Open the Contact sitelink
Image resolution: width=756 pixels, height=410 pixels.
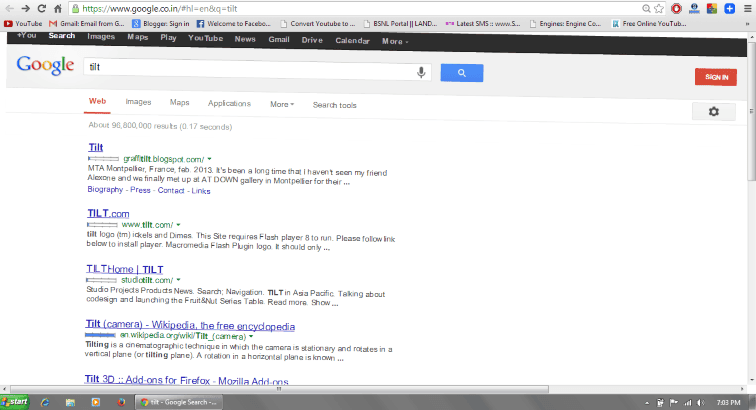[171, 191]
